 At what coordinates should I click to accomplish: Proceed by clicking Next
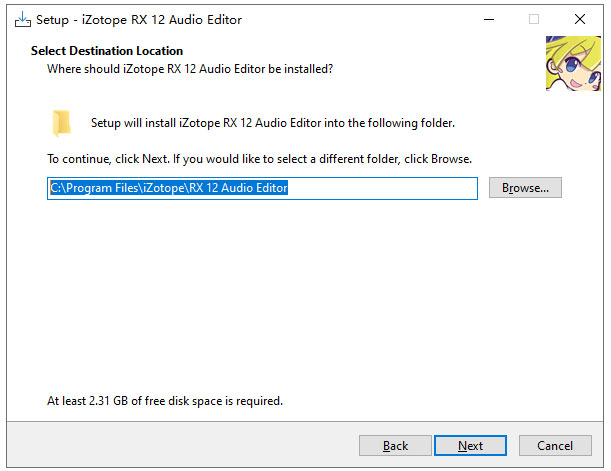tap(470, 445)
